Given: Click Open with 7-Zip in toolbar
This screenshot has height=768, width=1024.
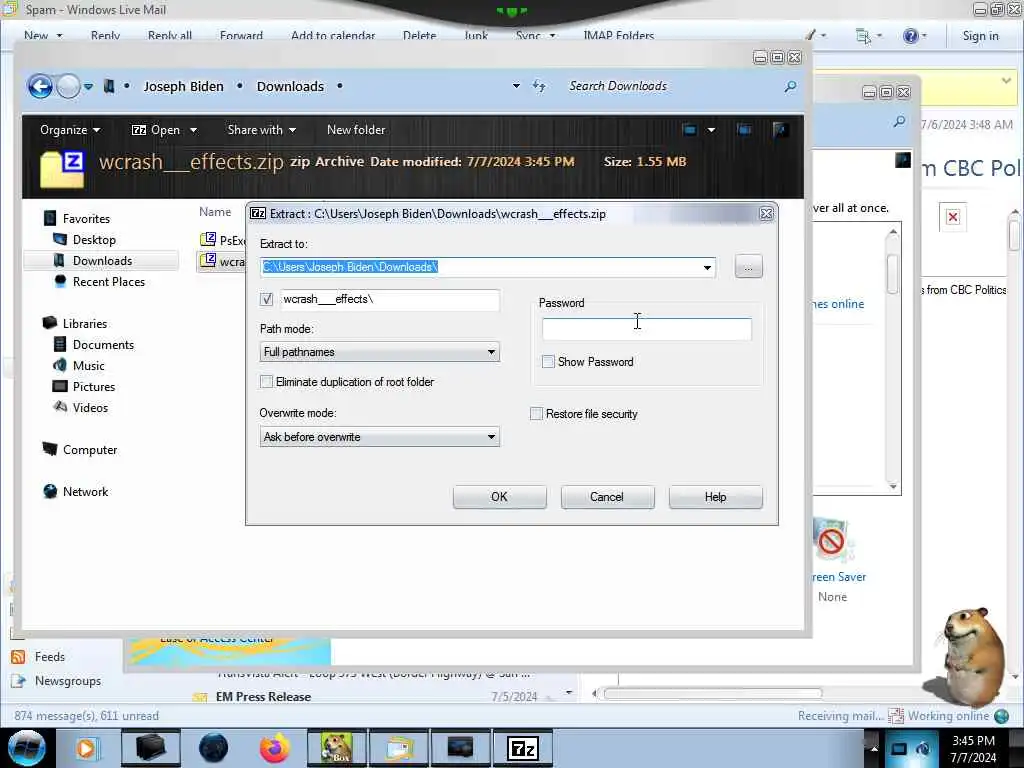Looking at the screenshot, I should [x=156, y=130].
